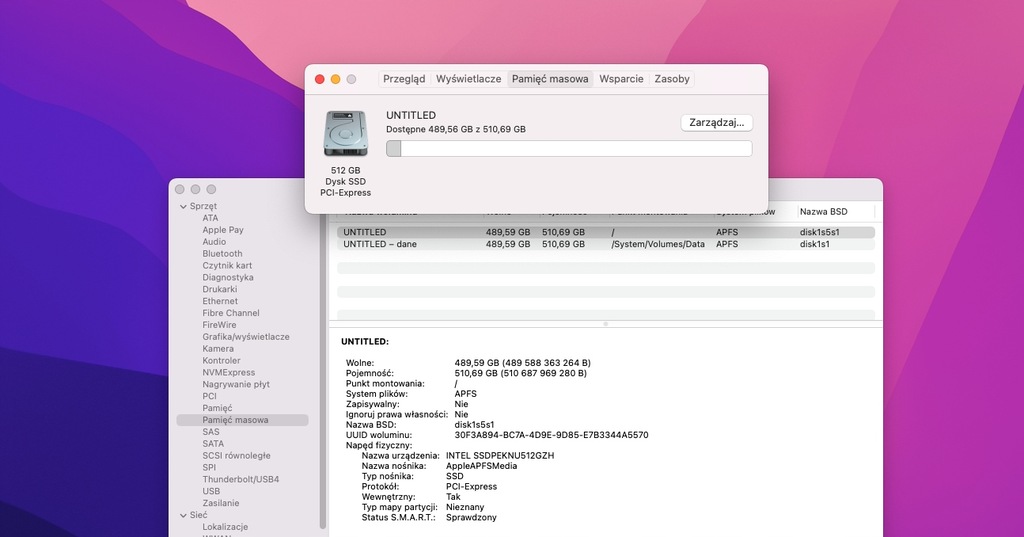
Task: Open the Wyświetlacze tab
Action: (468, 79)
